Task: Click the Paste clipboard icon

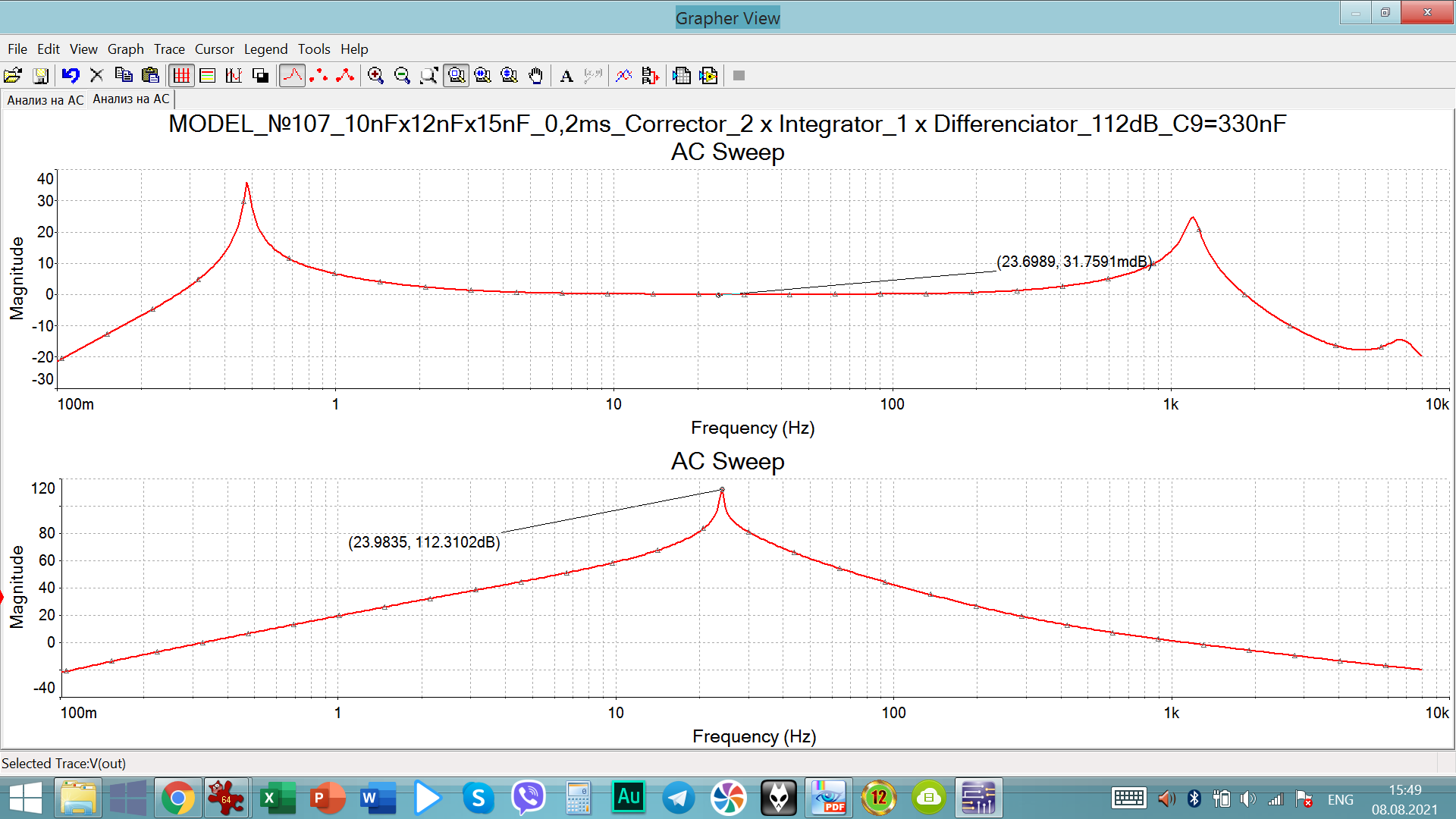Action: [x=150, y=75]
